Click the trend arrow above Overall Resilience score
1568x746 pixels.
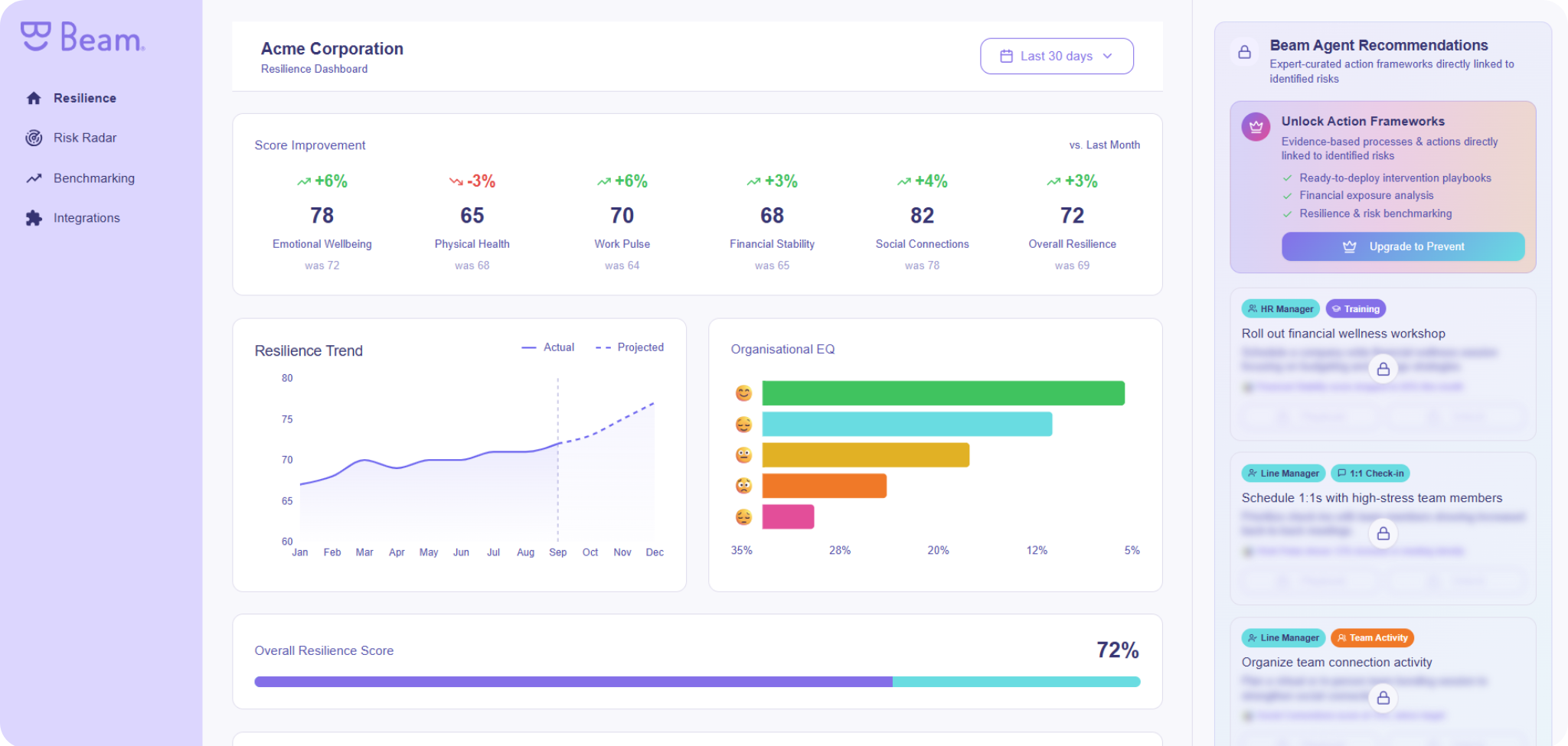[x=1054, y=181]
